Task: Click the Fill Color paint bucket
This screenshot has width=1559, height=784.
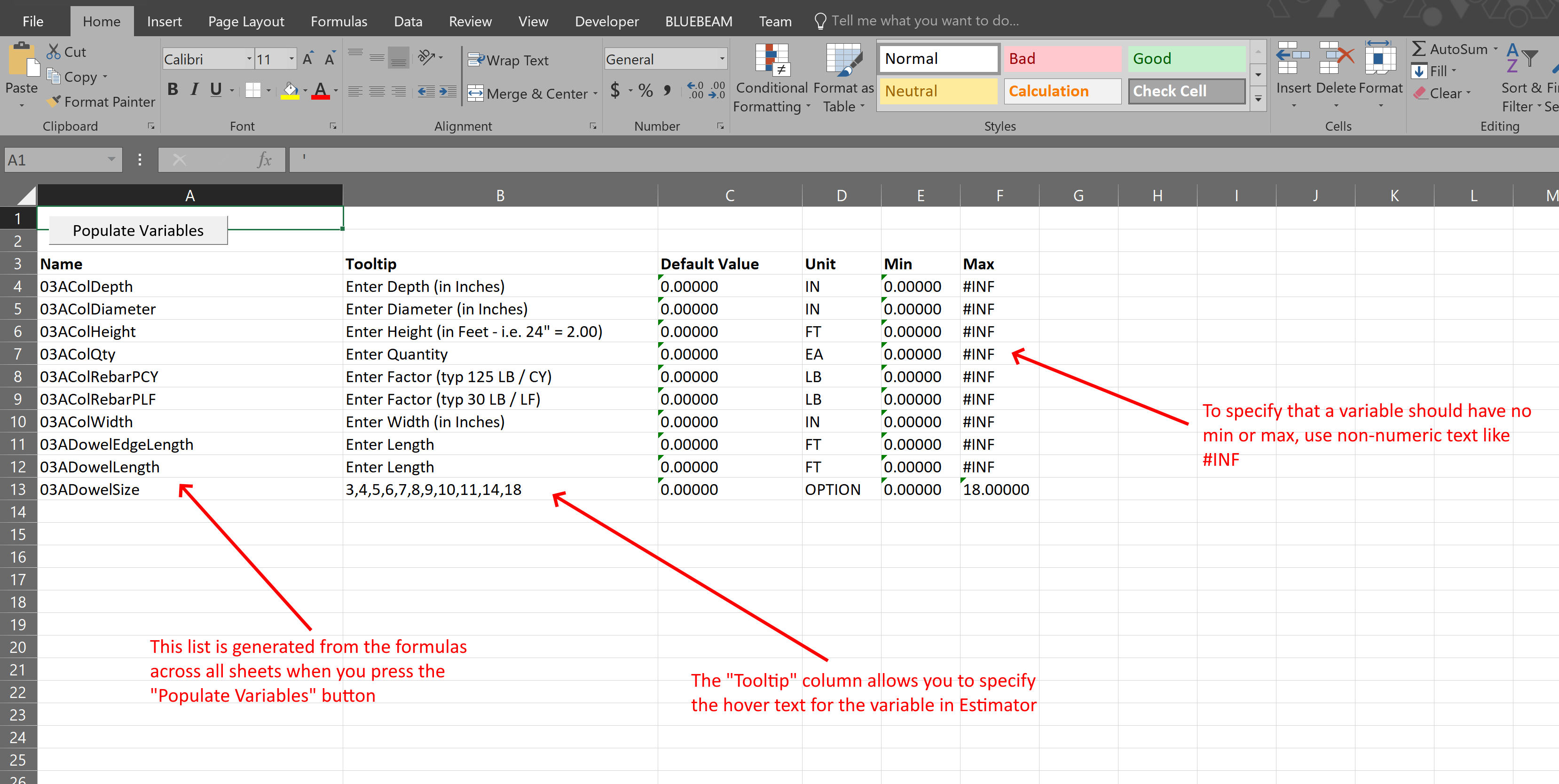Action: tap(291, 91)
